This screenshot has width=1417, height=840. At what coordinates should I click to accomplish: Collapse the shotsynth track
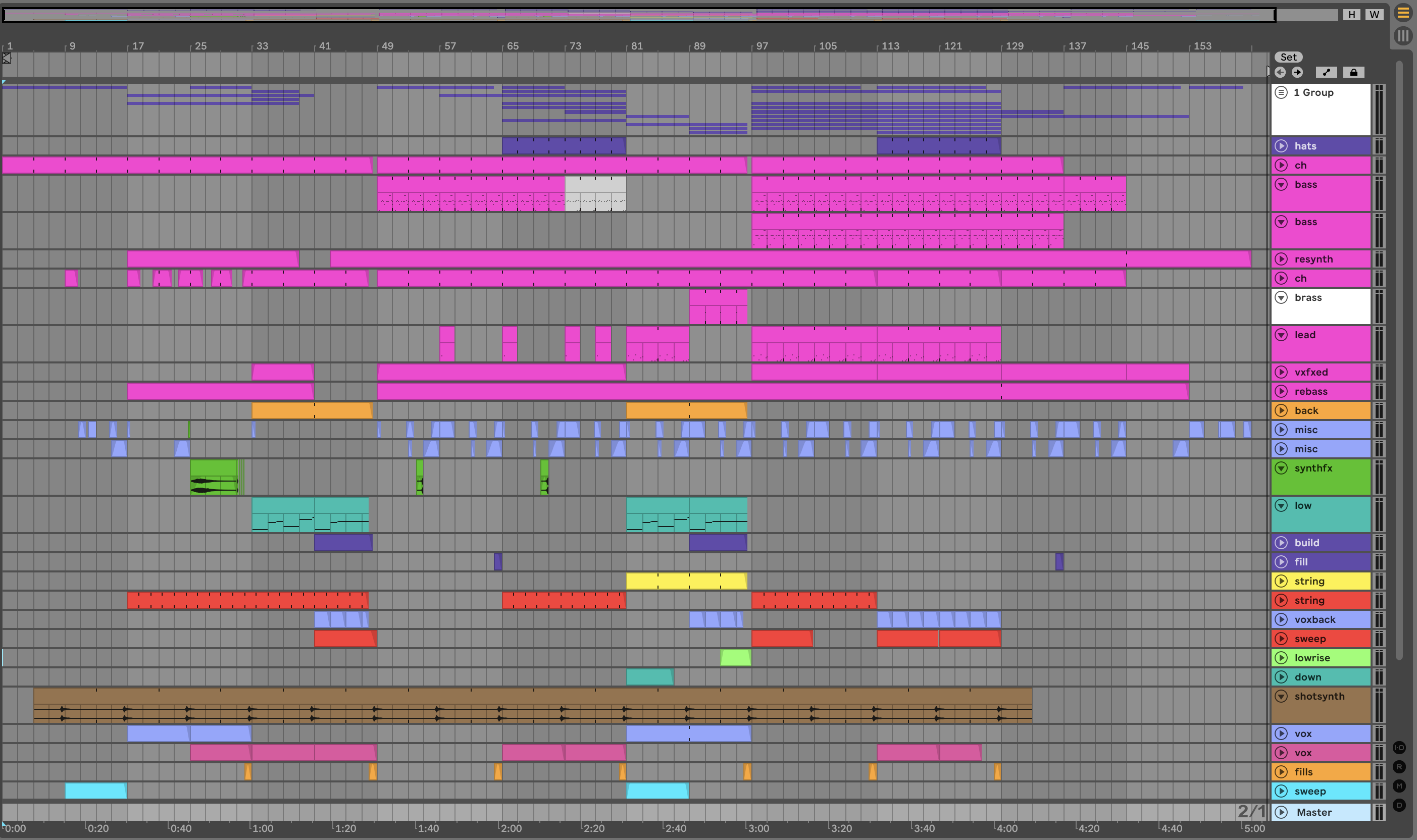[x=1281, y=696]
